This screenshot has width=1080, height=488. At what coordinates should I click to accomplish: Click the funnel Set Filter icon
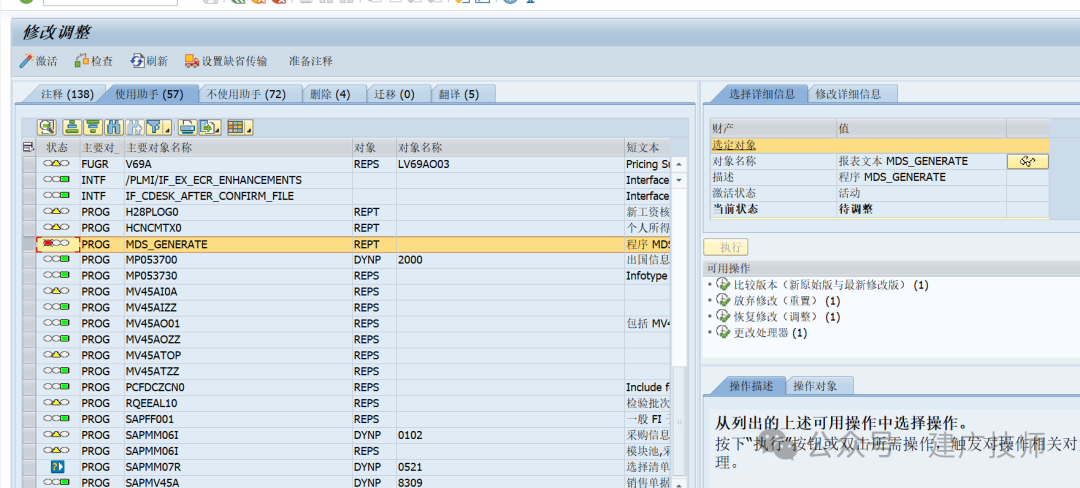point(154,127)
